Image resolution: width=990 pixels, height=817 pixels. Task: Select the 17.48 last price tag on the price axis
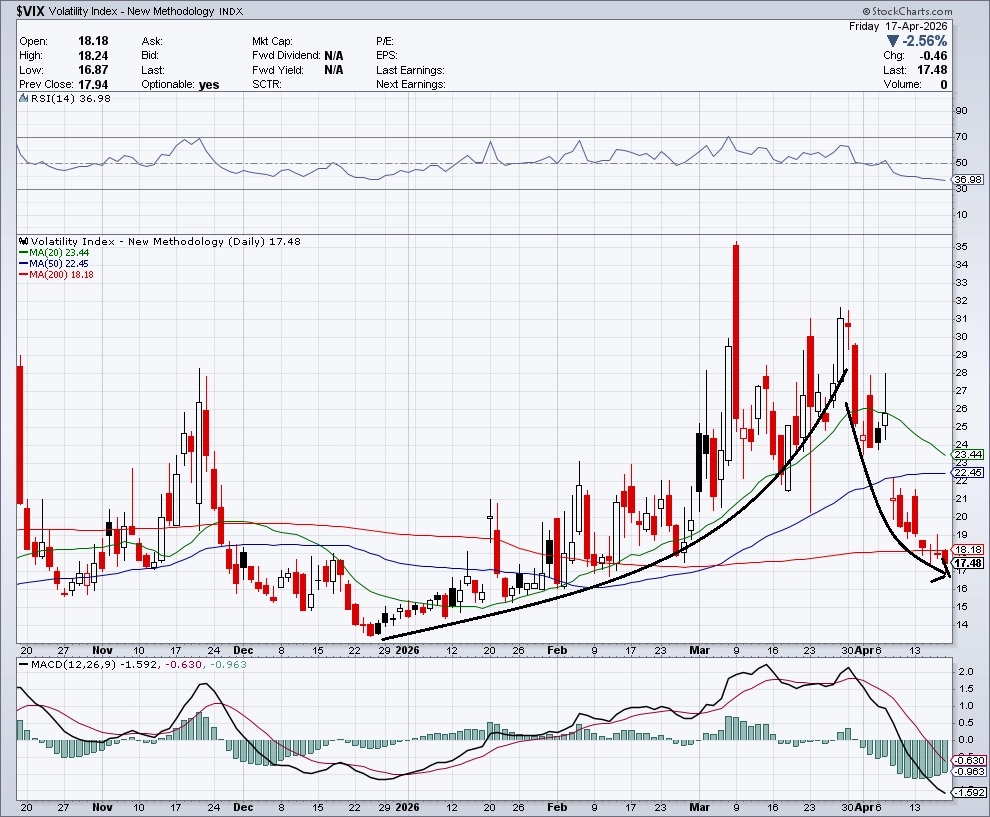(968, 564)
